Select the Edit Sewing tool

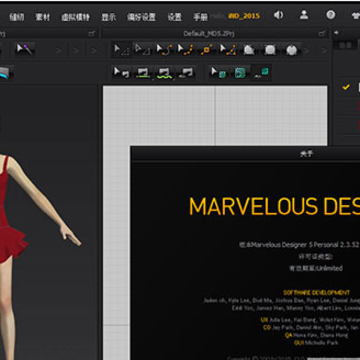point(121,72)
